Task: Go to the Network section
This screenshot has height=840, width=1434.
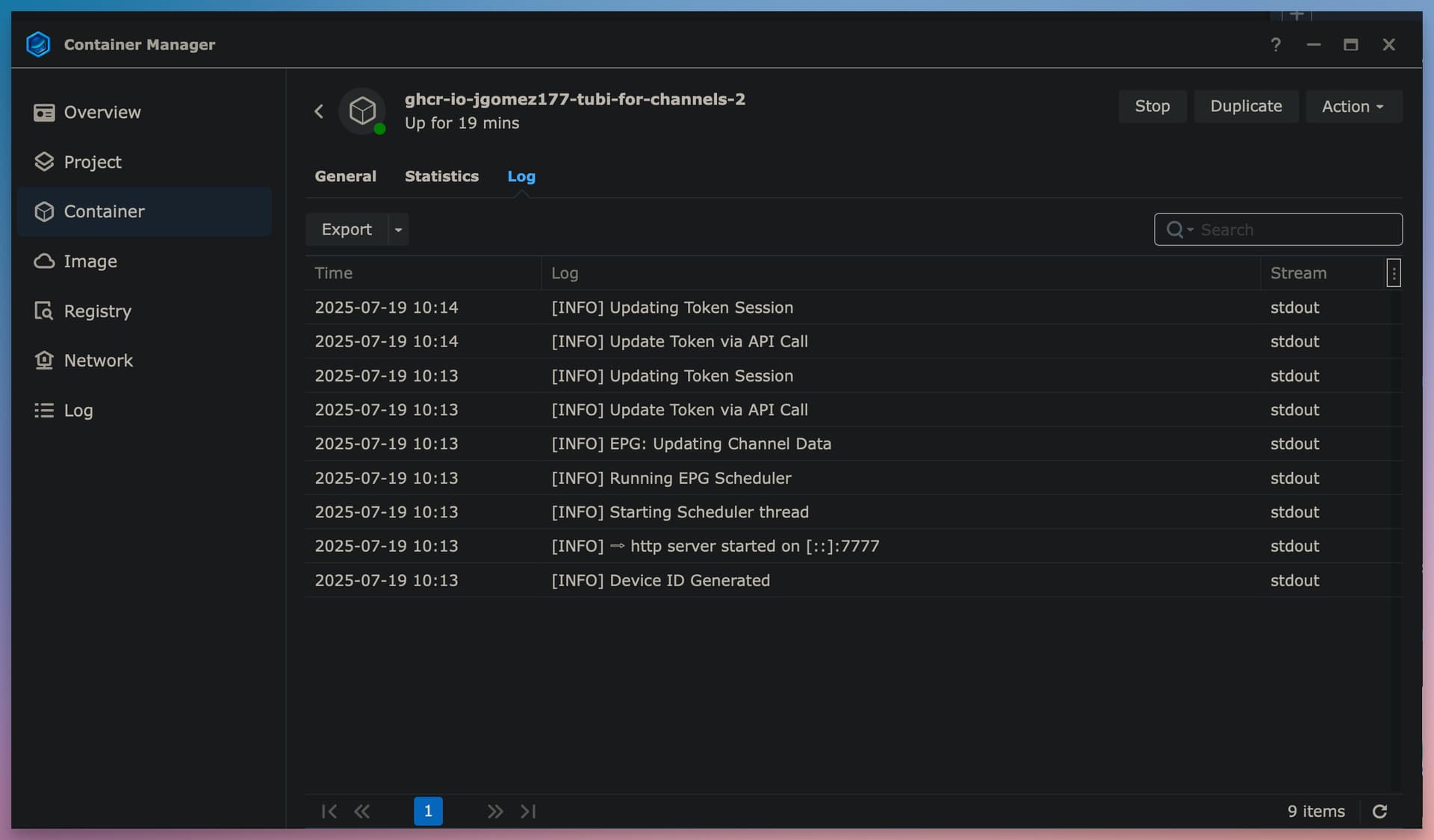Action: point(98,361)
